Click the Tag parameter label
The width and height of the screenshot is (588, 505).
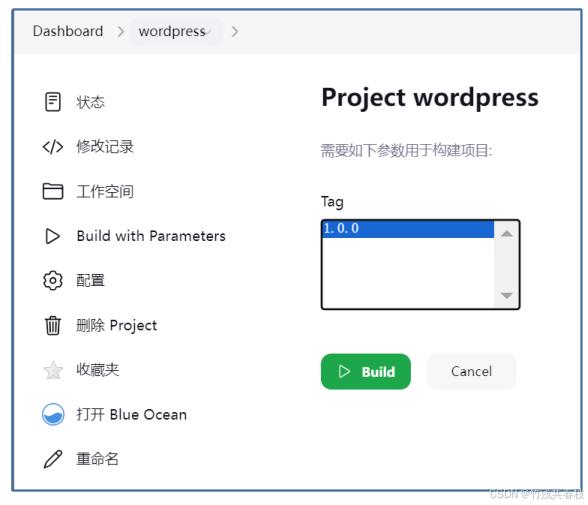[x=332, y=202]
